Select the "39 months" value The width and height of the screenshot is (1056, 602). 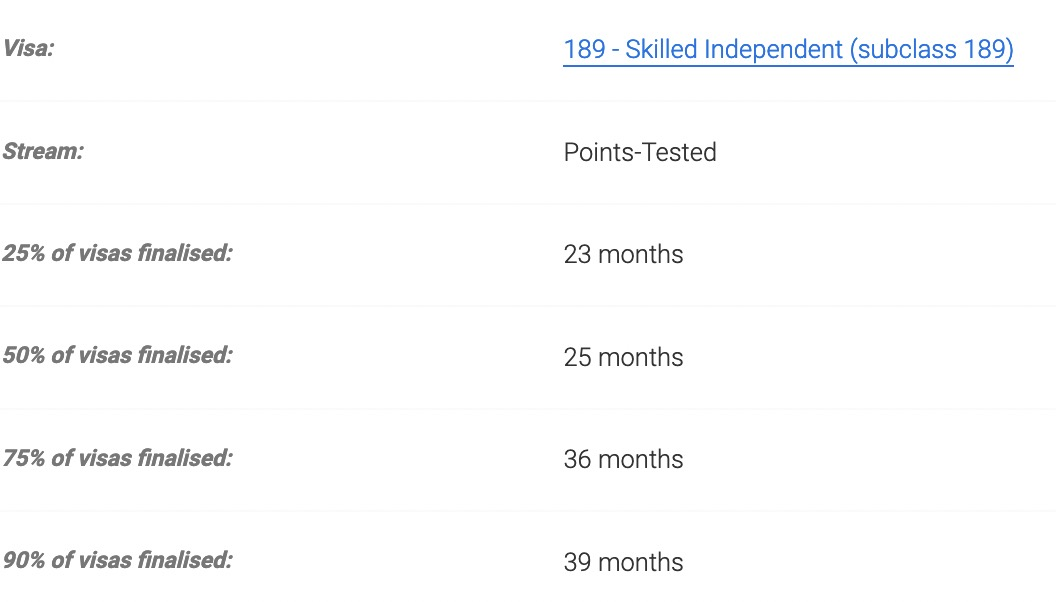[x=623, y=562]
